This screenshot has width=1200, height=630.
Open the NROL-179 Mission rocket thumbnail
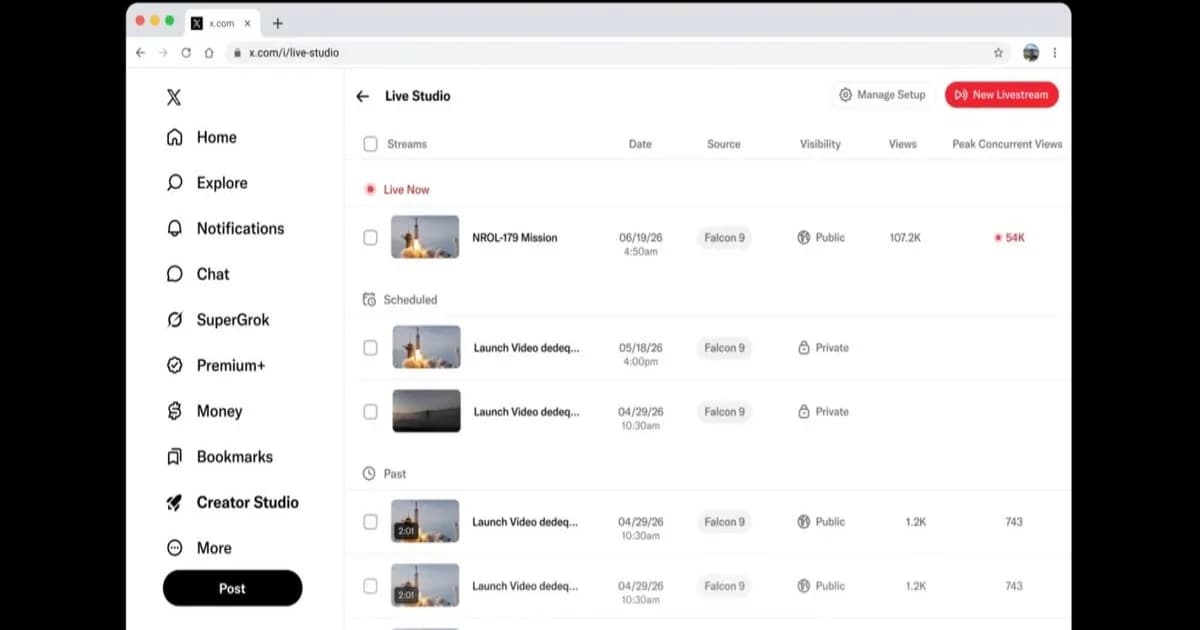point(425,237)
